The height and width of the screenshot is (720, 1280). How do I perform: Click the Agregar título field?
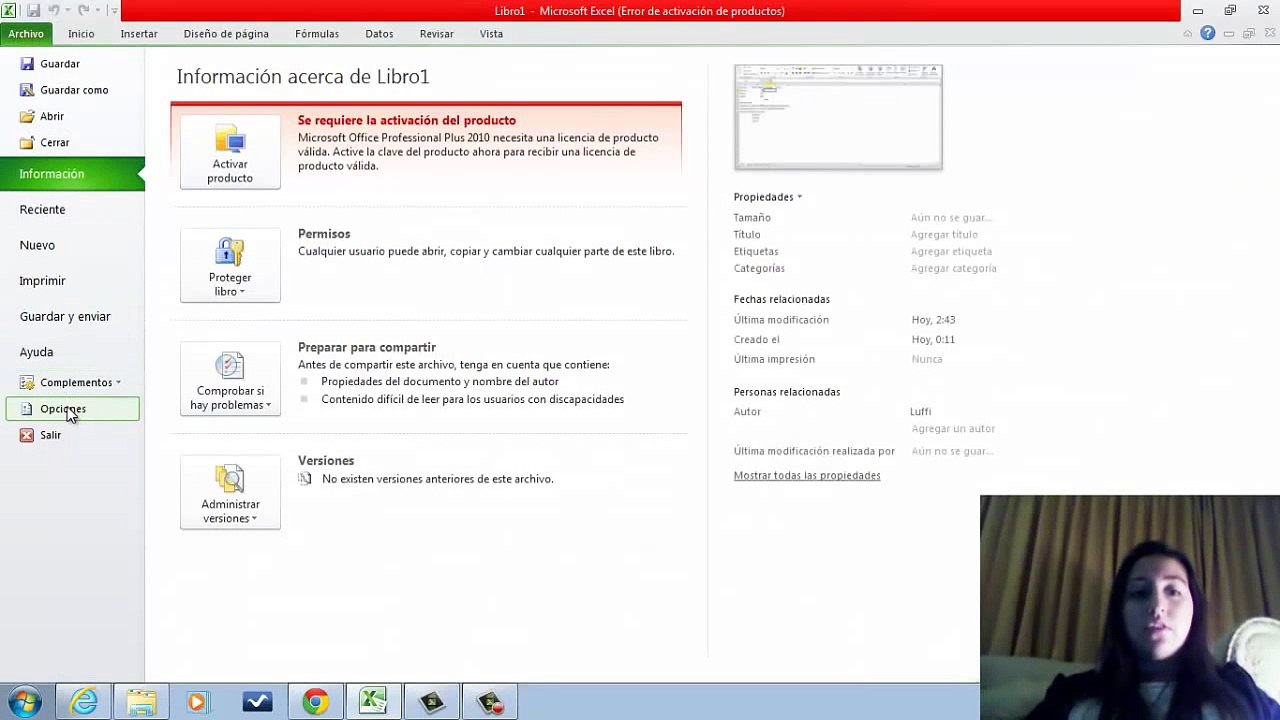click(x=944, y=235)
